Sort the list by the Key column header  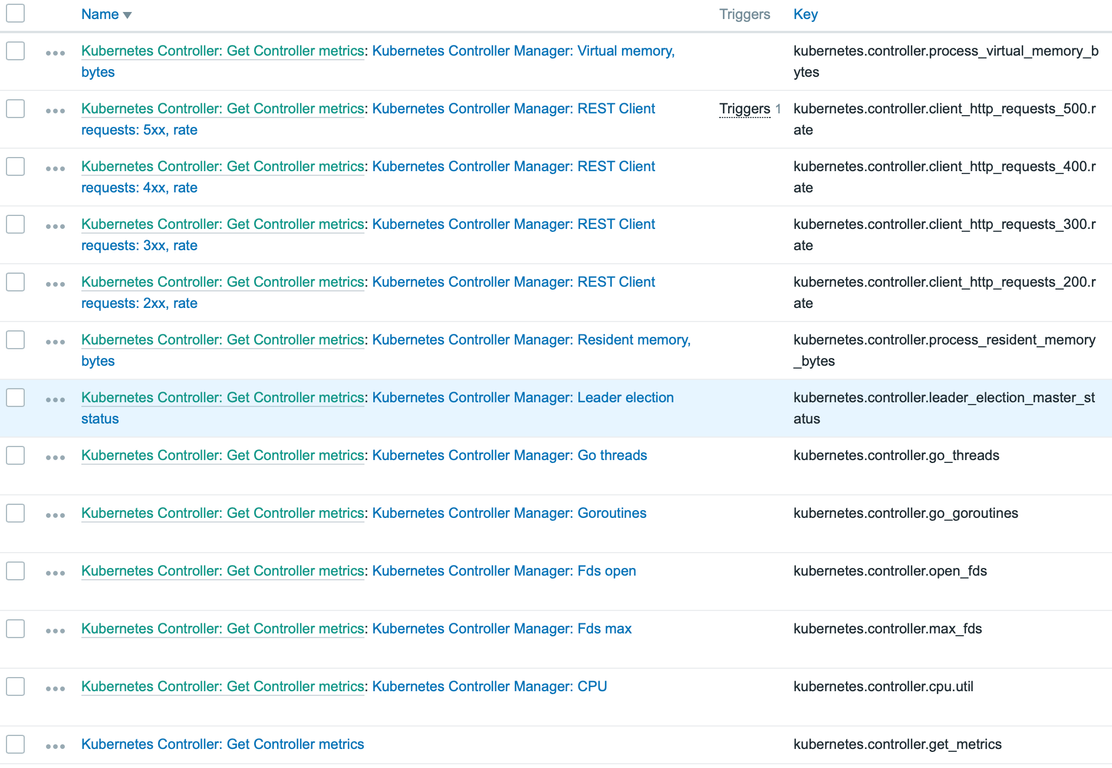tap(806, 14)
